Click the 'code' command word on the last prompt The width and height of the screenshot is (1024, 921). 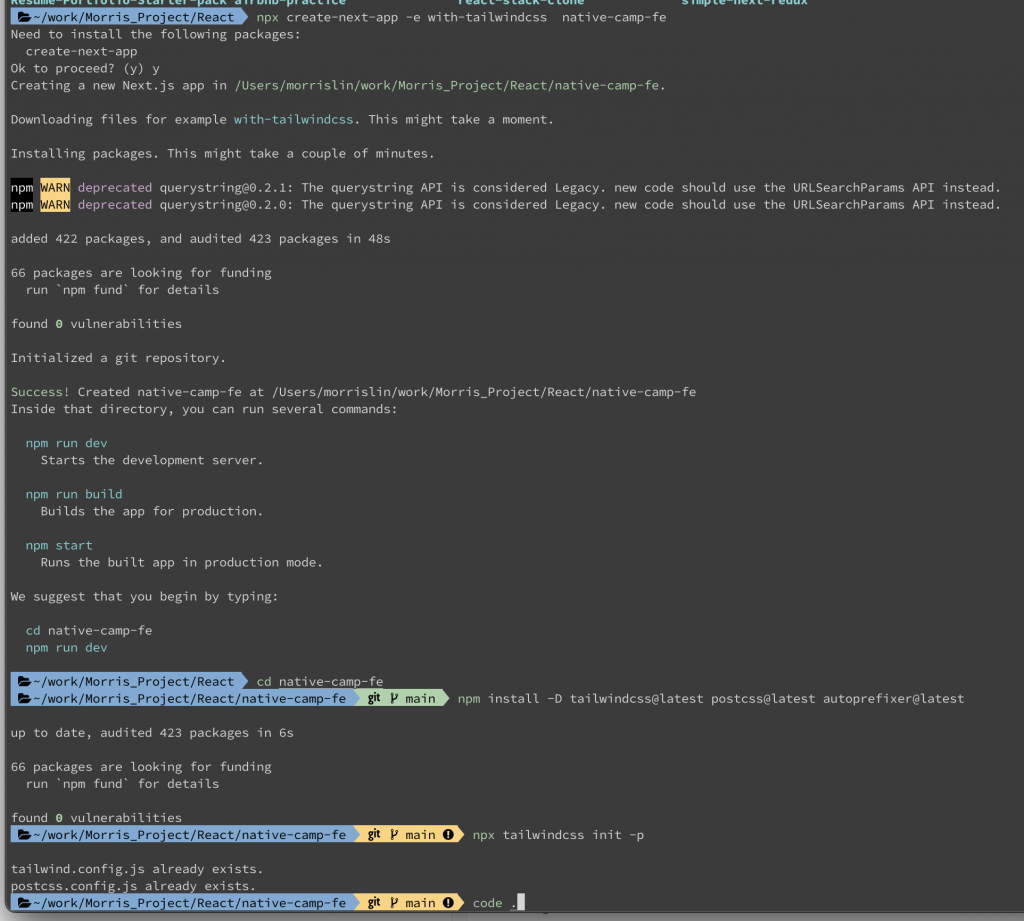coord(487,903)
